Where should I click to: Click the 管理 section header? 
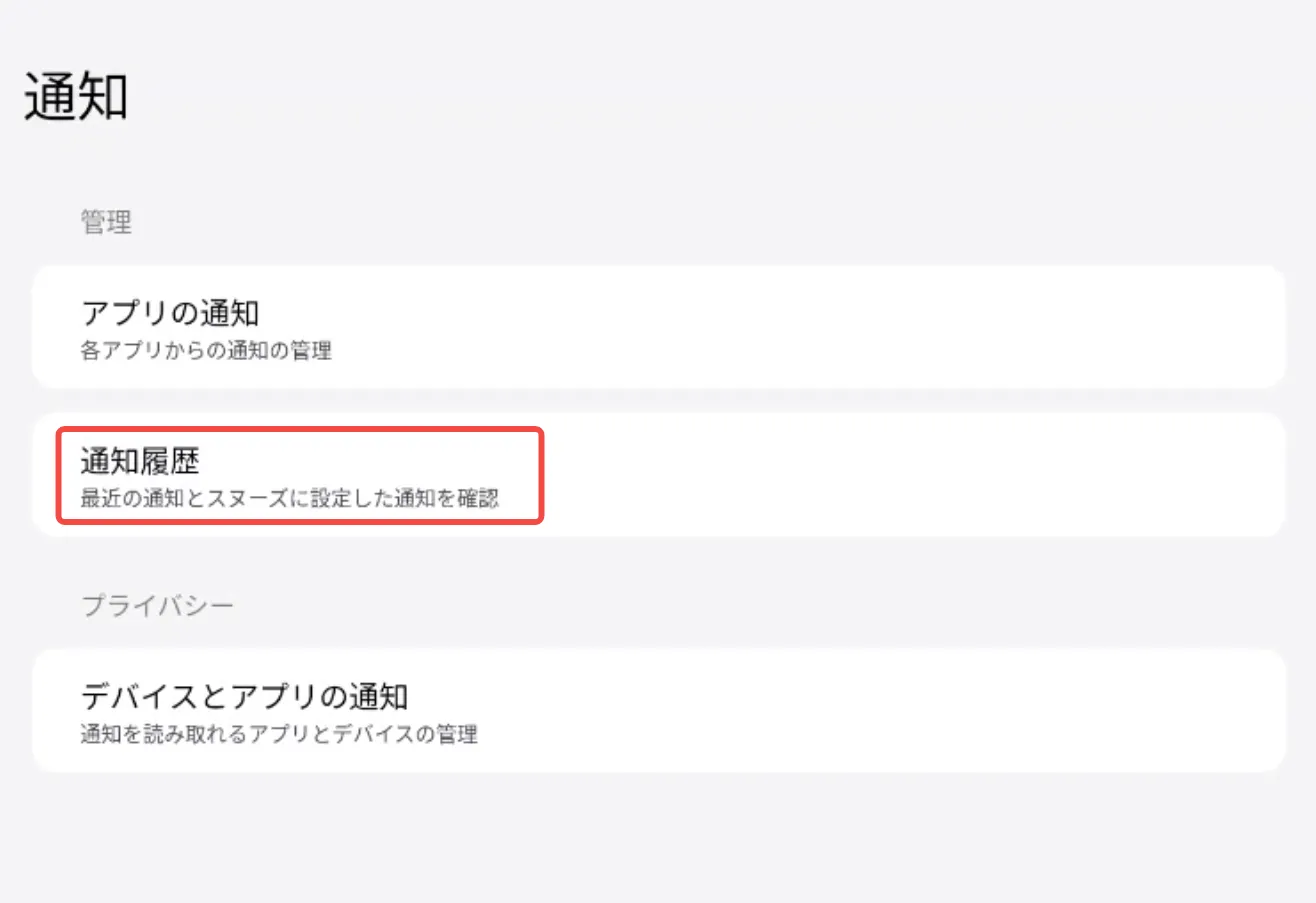tap(106, 222)
